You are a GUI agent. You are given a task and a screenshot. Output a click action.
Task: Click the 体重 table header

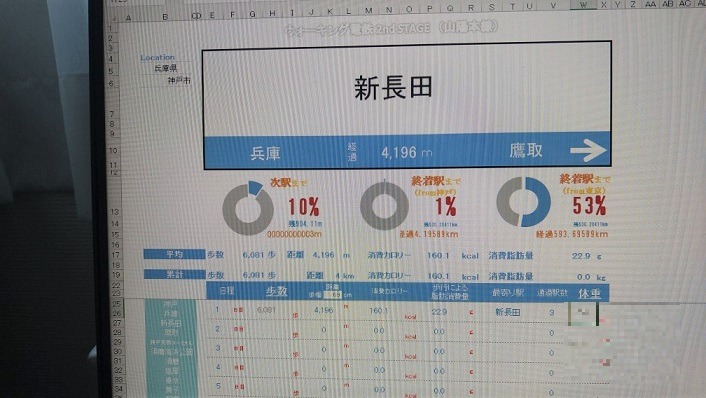589,294
